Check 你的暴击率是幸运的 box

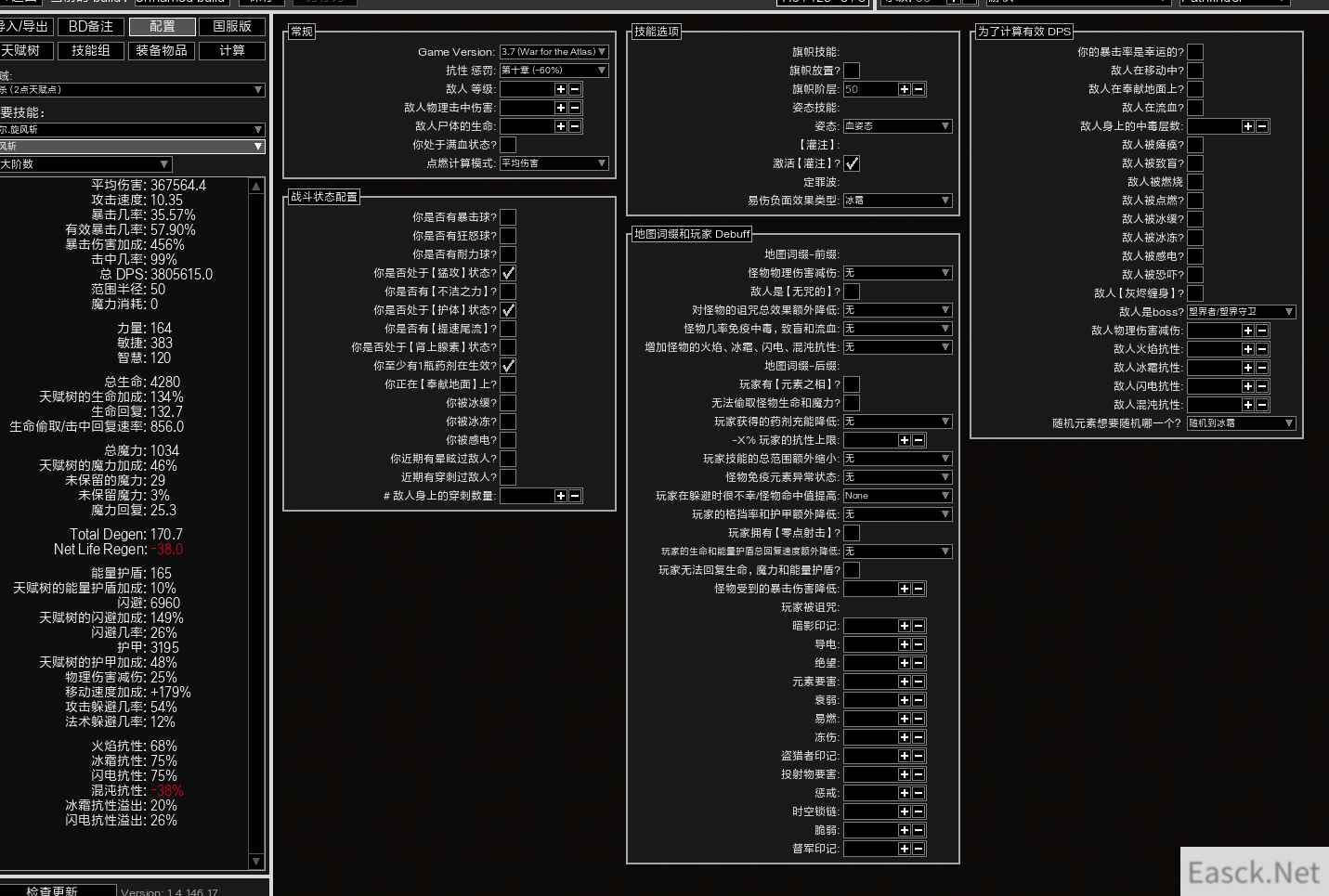coord(1195,52)
